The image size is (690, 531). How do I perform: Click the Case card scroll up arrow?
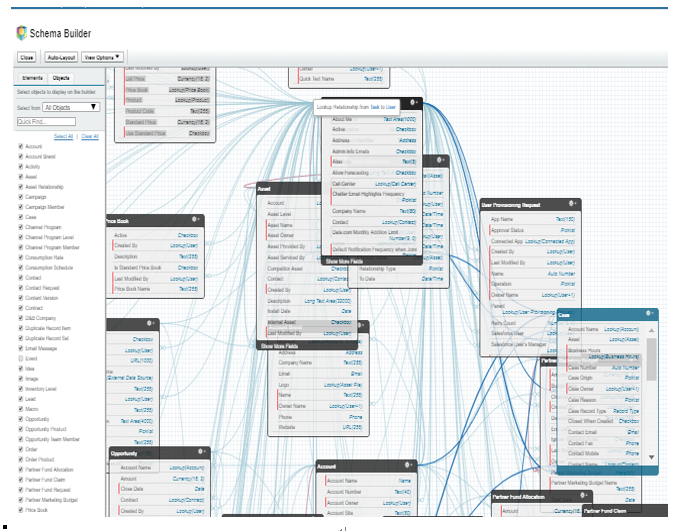pyautogui.click(x=651, y=330)
